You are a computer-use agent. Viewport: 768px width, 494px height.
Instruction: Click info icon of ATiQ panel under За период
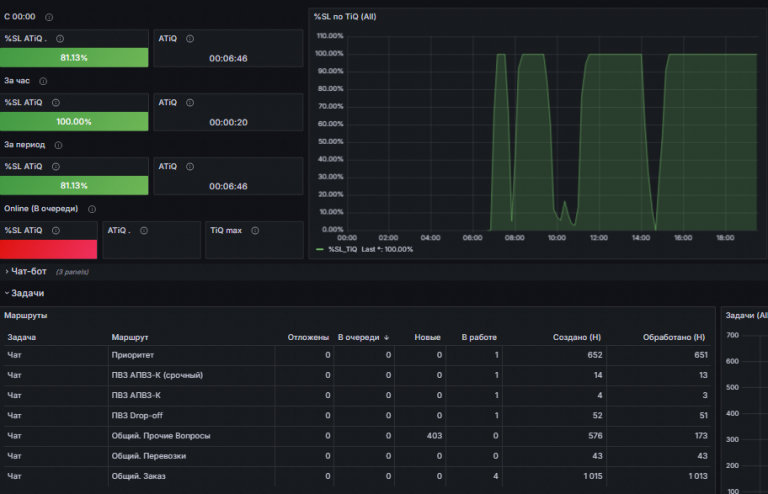[x=190, y=167]
